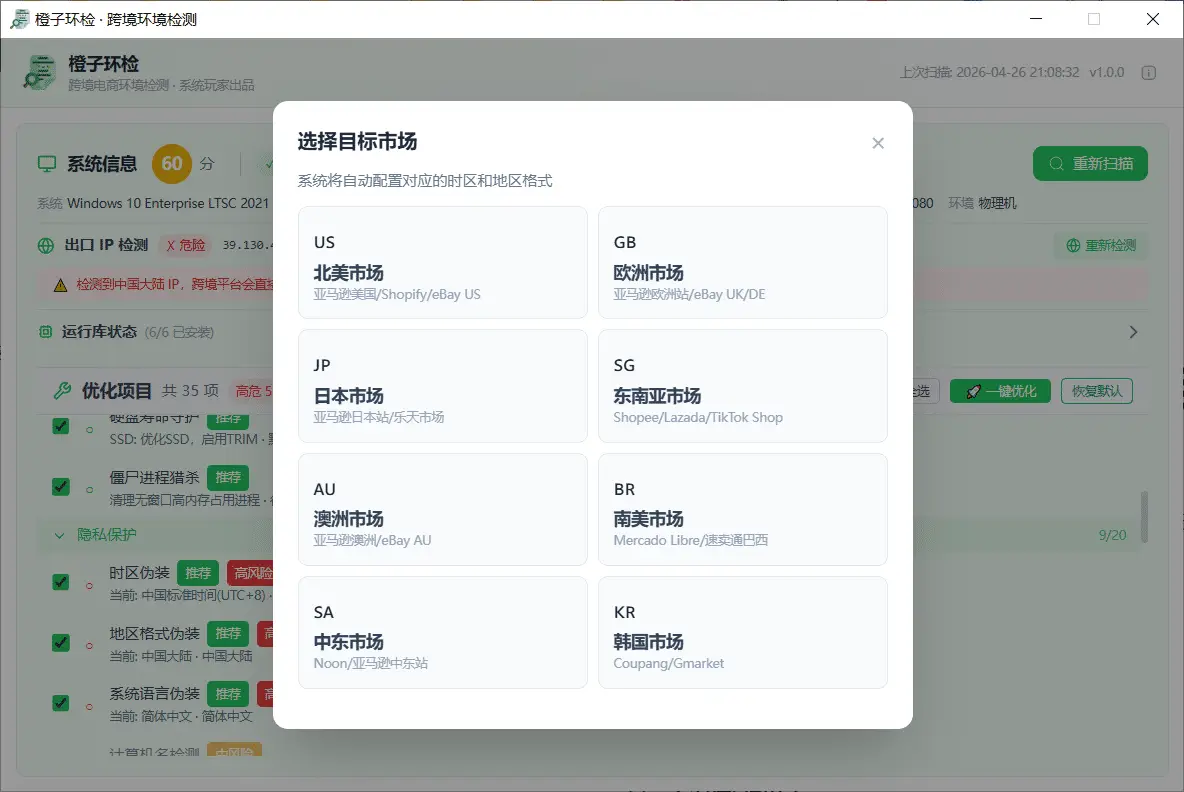Expand 运行库状态 details via right chevron
1184x792 pixels.
[1132, 331]
